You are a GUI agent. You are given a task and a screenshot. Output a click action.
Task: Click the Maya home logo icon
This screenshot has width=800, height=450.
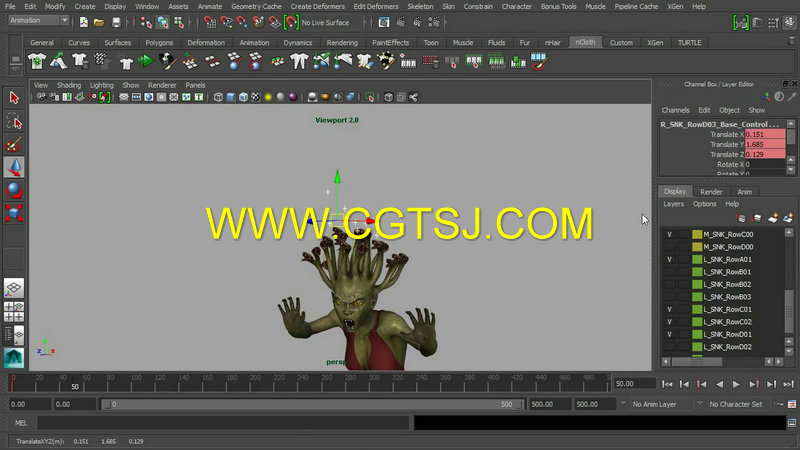pyautogui.click(x=14, y=358)
